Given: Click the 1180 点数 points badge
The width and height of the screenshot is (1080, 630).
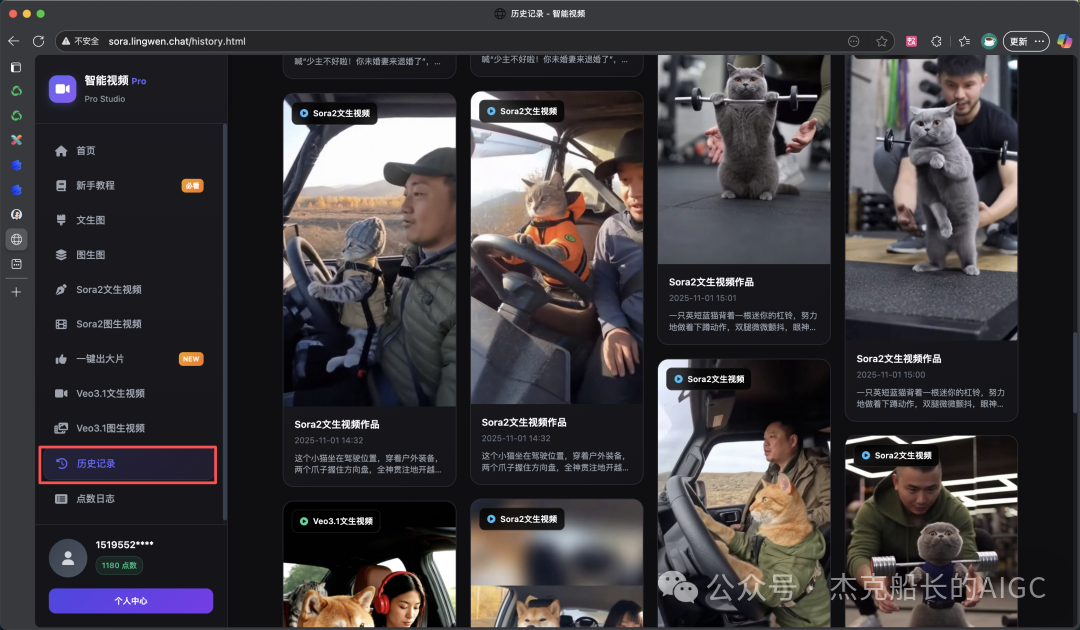Looking at the screenshot, I should tap(119, 565).
